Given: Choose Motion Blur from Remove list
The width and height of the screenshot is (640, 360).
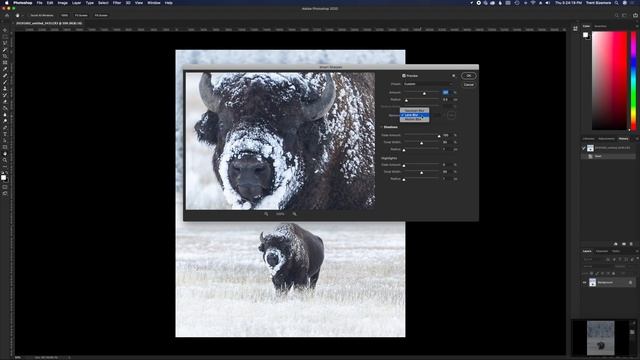Looking at the screenshot, I should coord(414,119).
